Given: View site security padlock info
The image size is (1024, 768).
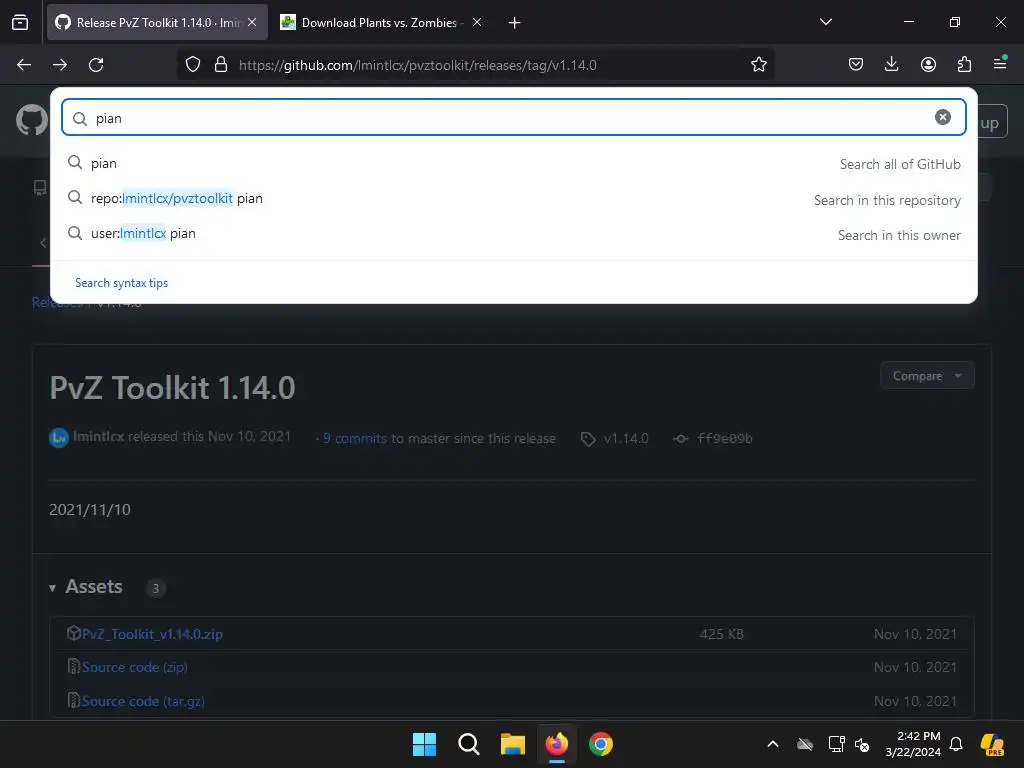Looking at the screenshot, I should pos(221,65).
